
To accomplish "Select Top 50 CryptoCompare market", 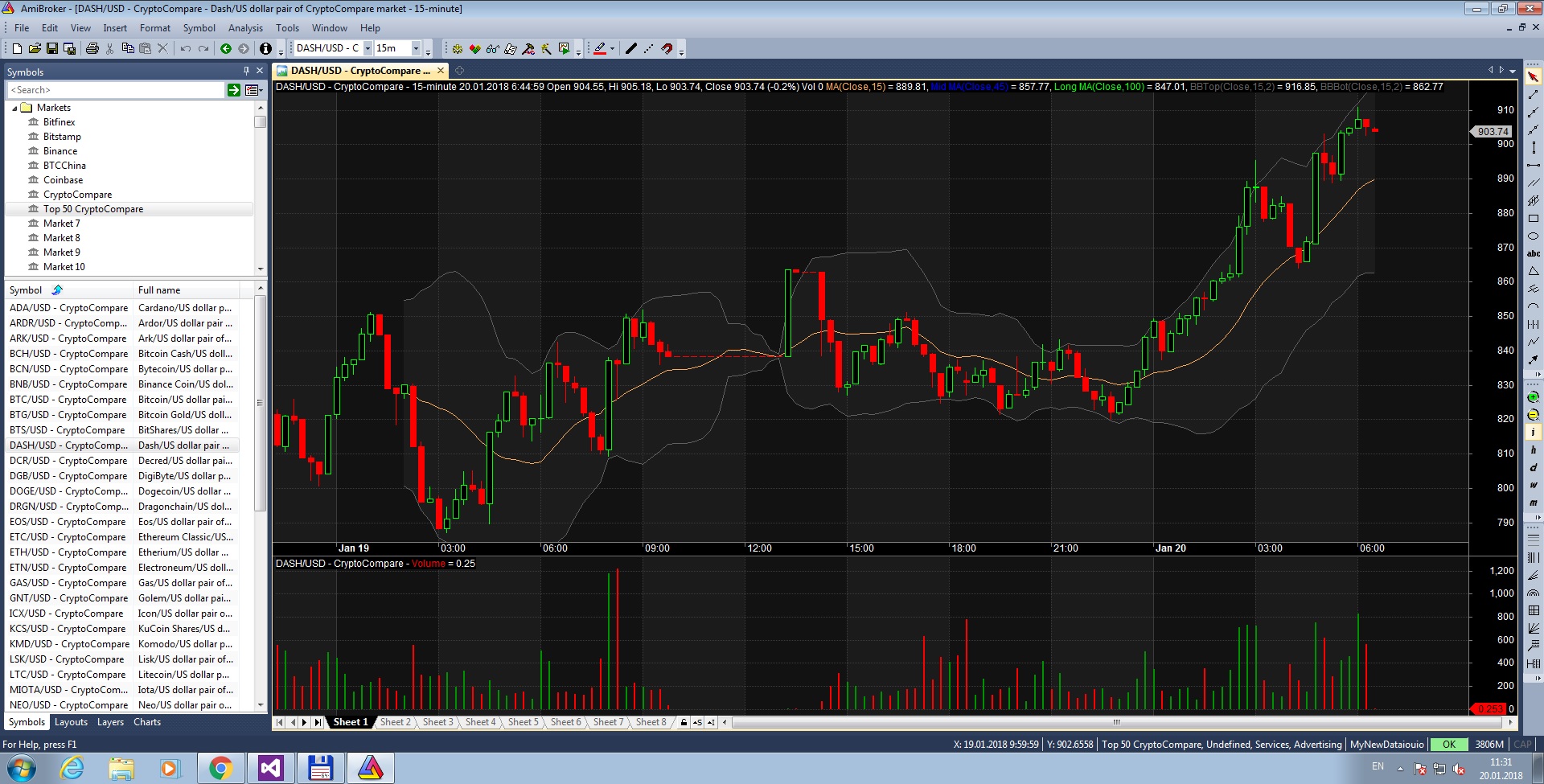I will (x=129, y=209).
